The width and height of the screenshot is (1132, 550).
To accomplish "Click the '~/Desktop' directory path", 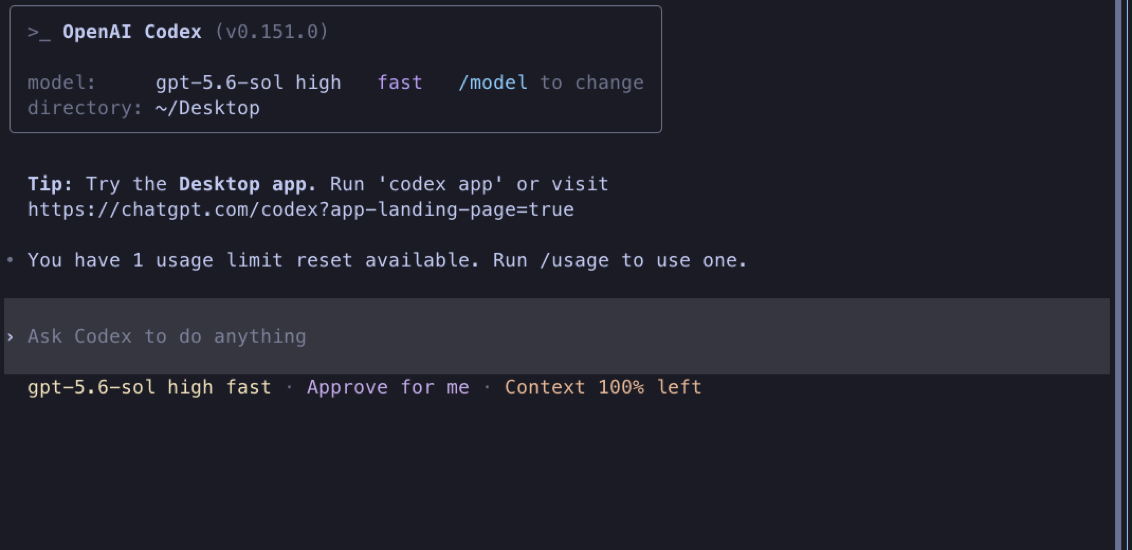I will pos(207,108).
